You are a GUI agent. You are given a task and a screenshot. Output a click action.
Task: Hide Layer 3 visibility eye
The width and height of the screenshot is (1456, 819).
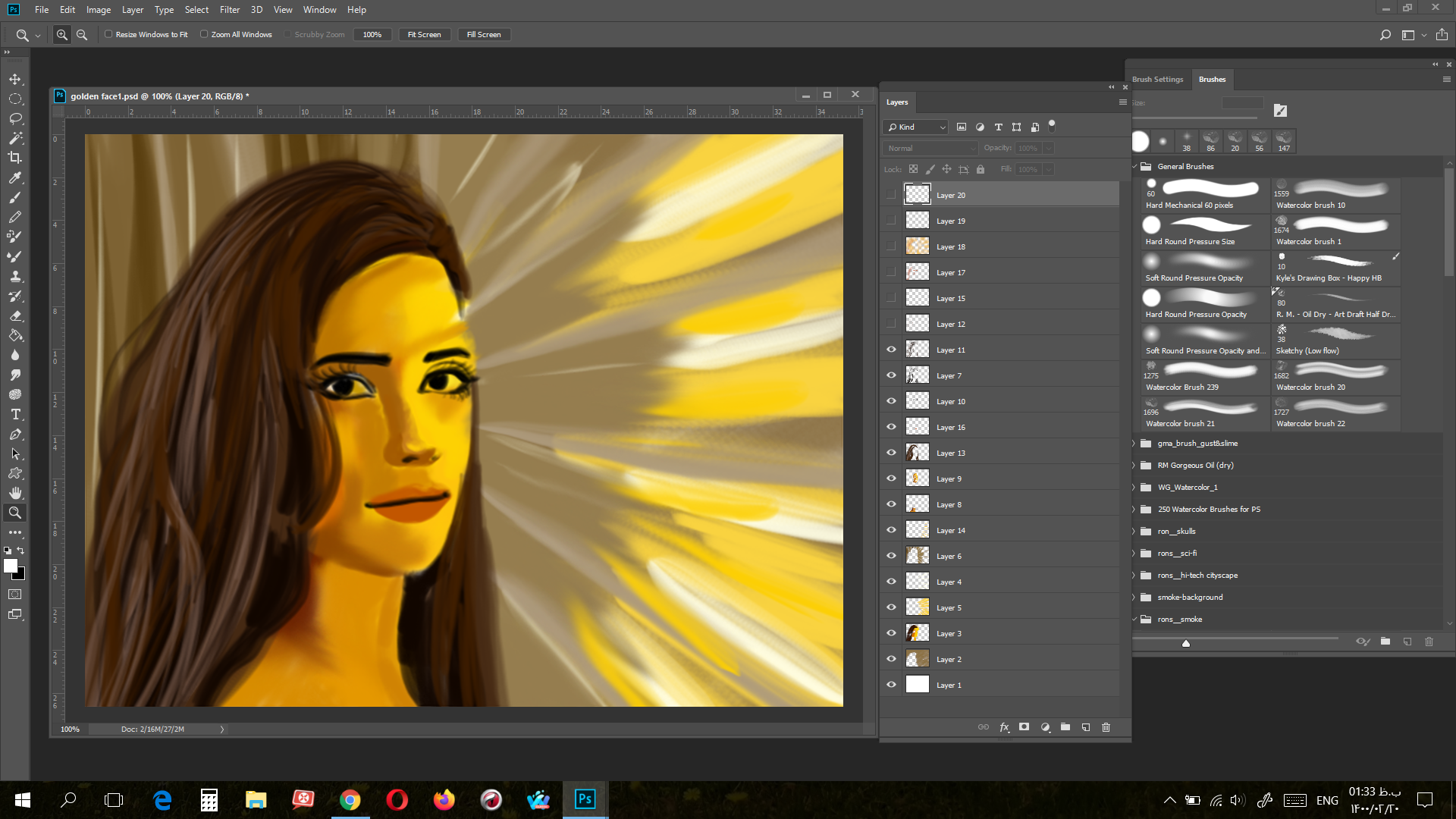point(892,633)
